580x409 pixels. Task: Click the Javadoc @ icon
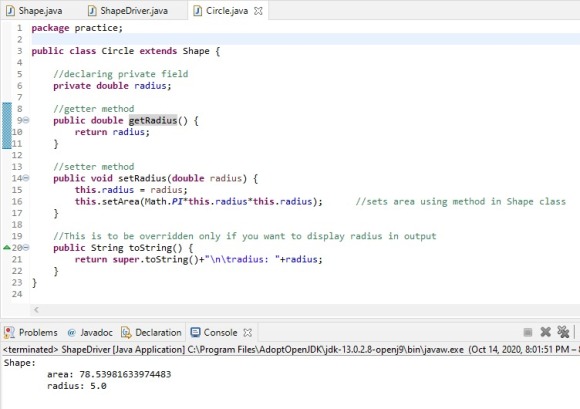point(72,333)
